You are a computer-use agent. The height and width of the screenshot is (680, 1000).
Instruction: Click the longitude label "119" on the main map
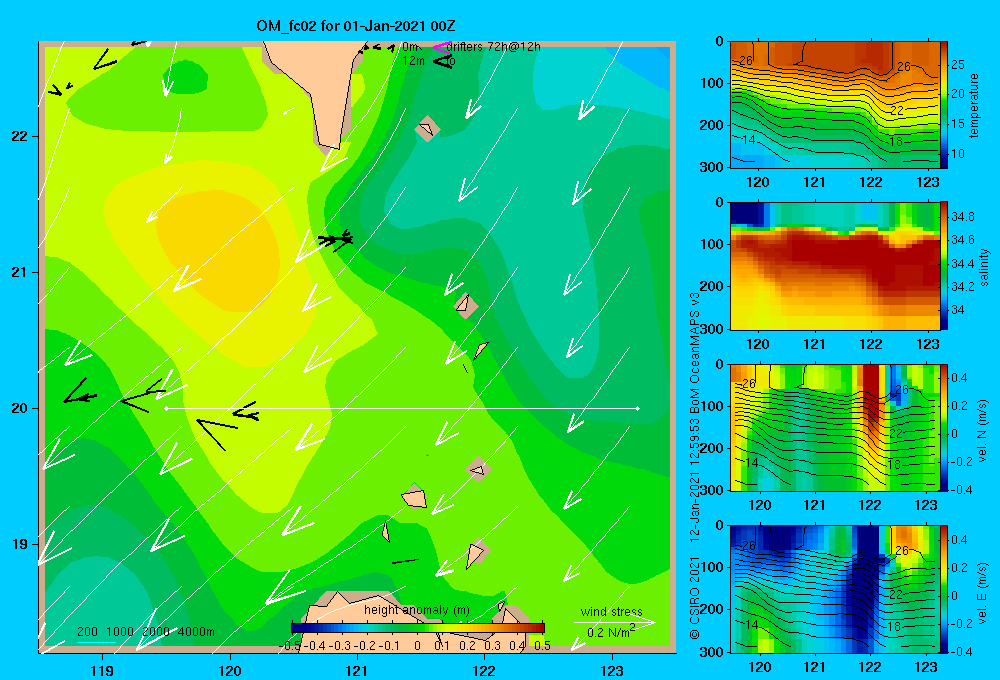click(102, 670)
